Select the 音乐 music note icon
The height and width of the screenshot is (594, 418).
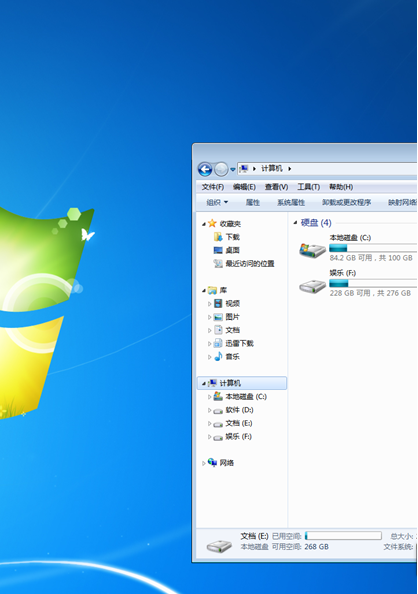click(x=218, y=356)
